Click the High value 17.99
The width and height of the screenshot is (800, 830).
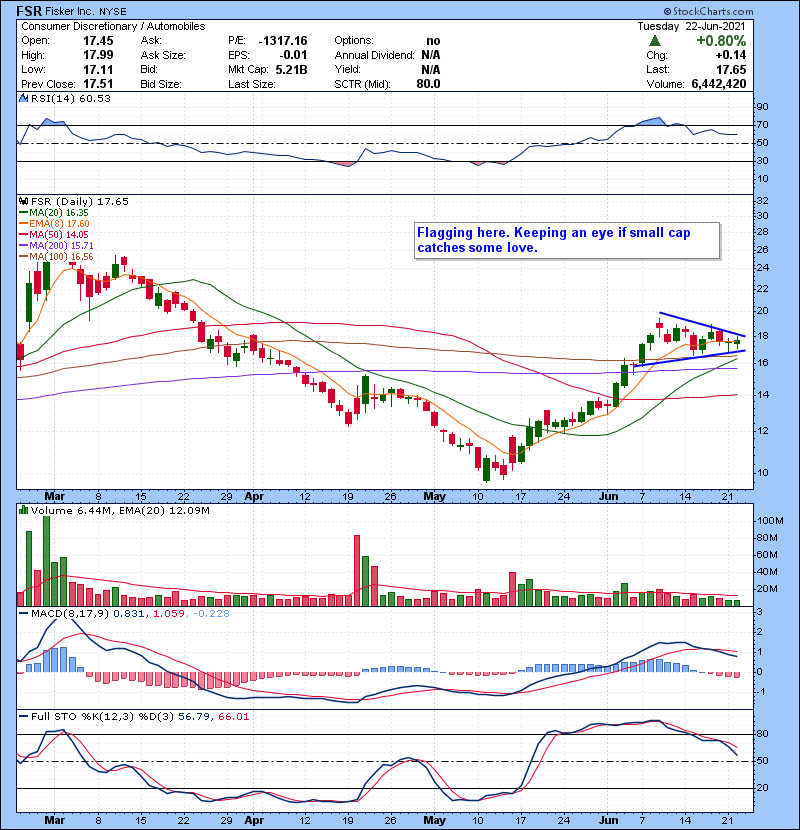(x=98, y=55)
